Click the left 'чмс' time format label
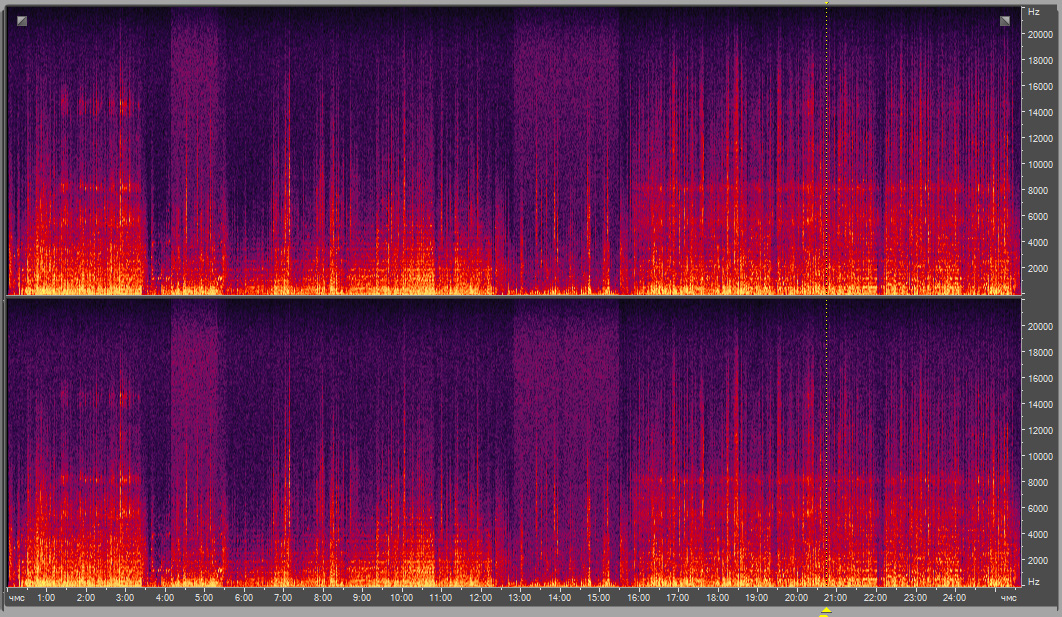The width and height of the screenshot is (1062, 617). coord(17,598)
